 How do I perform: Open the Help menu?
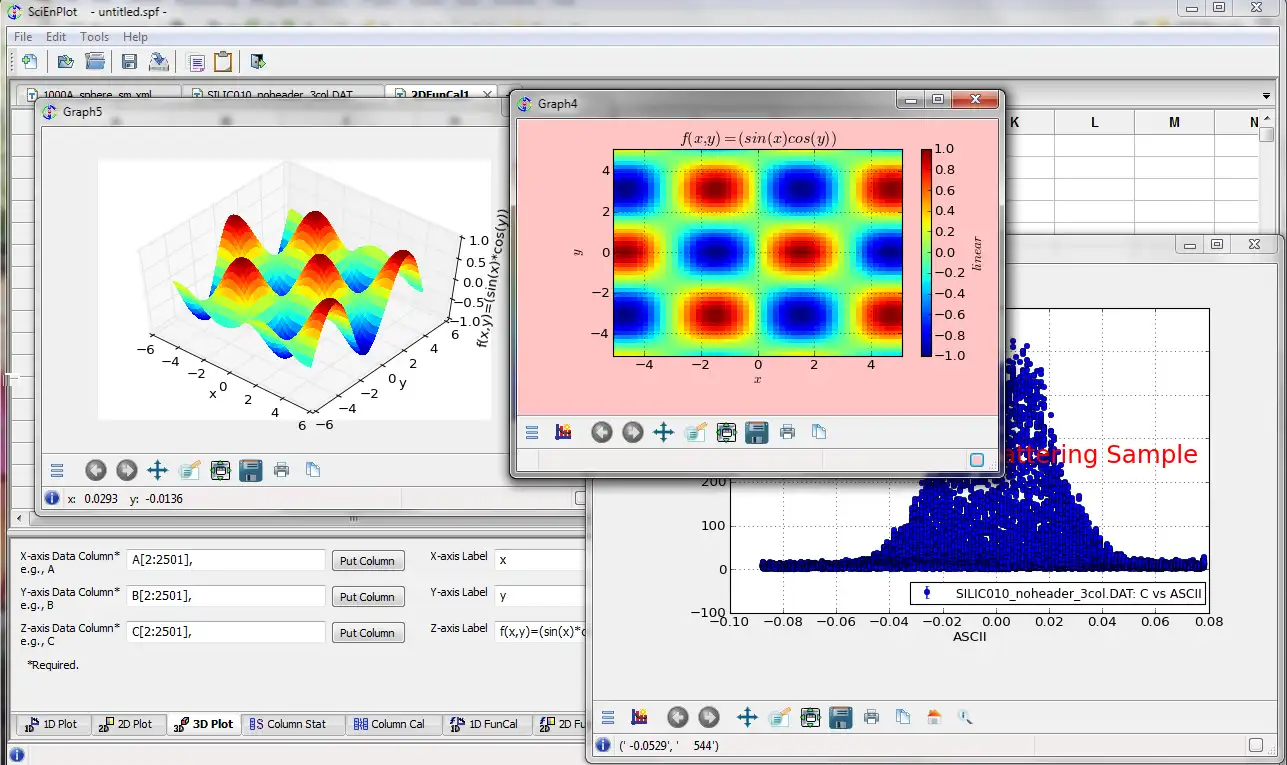coord(135,37)
